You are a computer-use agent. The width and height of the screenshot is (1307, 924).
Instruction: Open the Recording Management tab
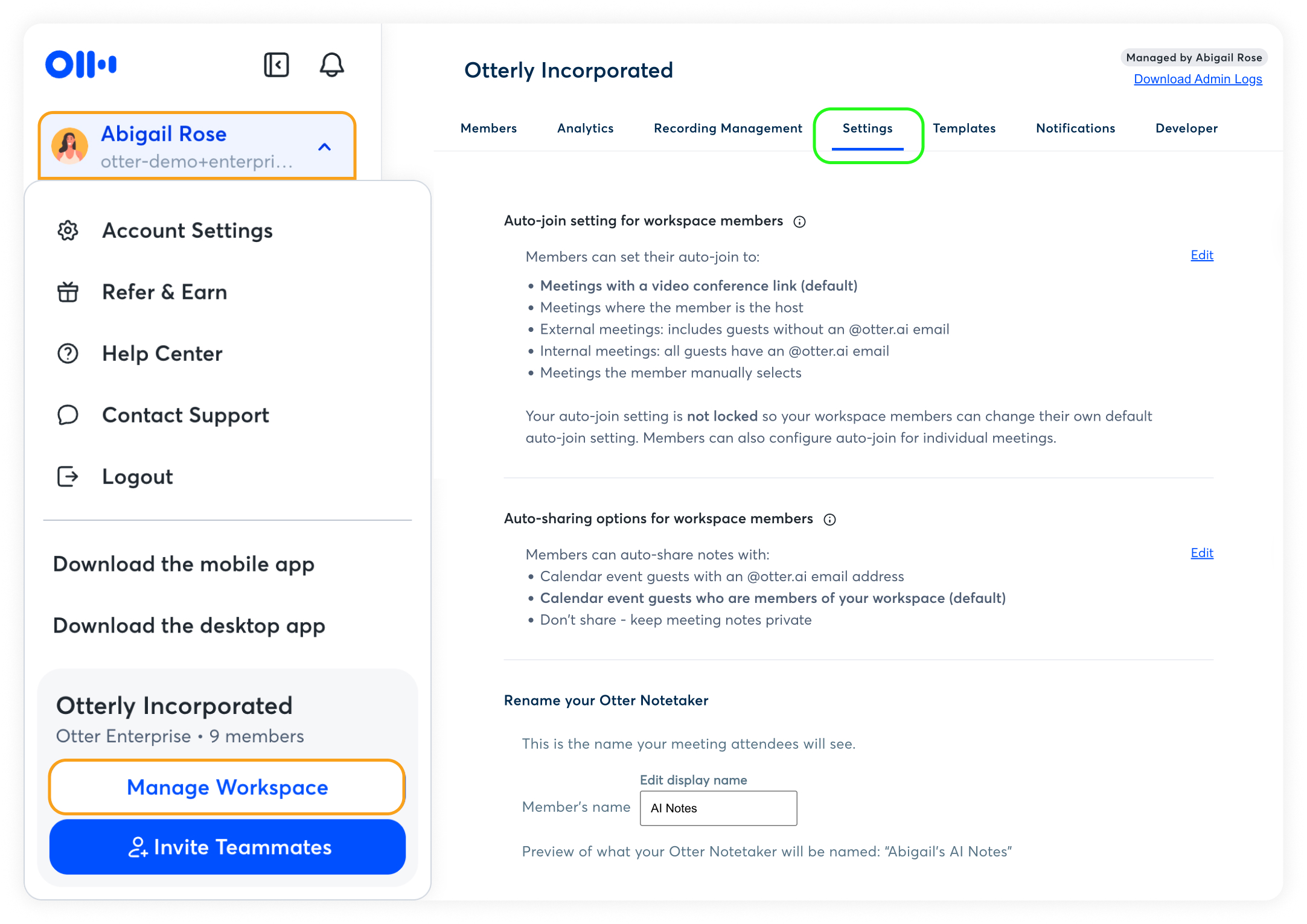[727, 129]
